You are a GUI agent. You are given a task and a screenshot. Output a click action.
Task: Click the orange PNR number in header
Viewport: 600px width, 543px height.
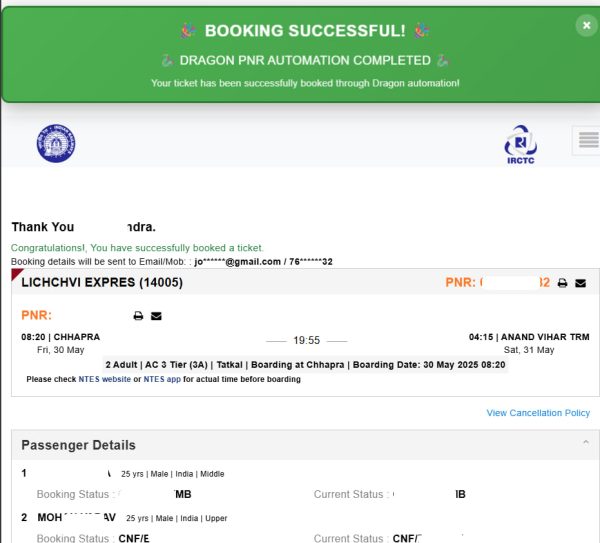click(x=497, y=283)
